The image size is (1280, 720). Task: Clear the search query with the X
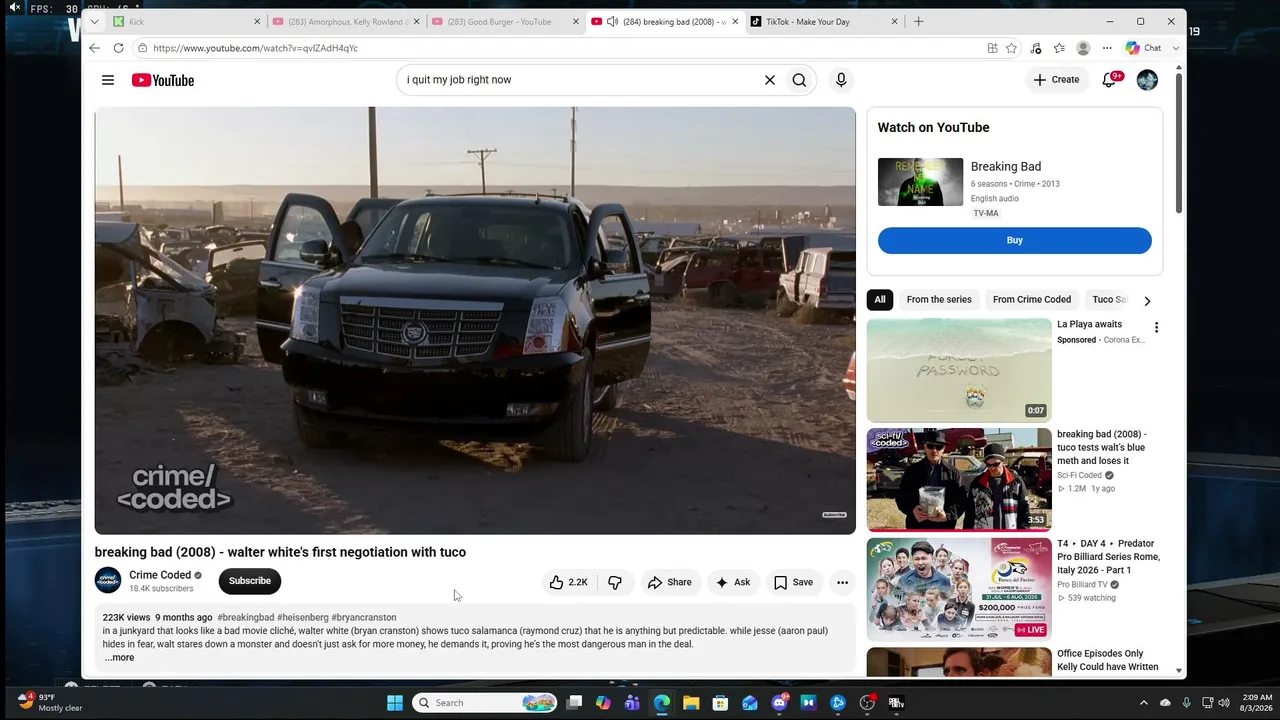coord(770,80)
